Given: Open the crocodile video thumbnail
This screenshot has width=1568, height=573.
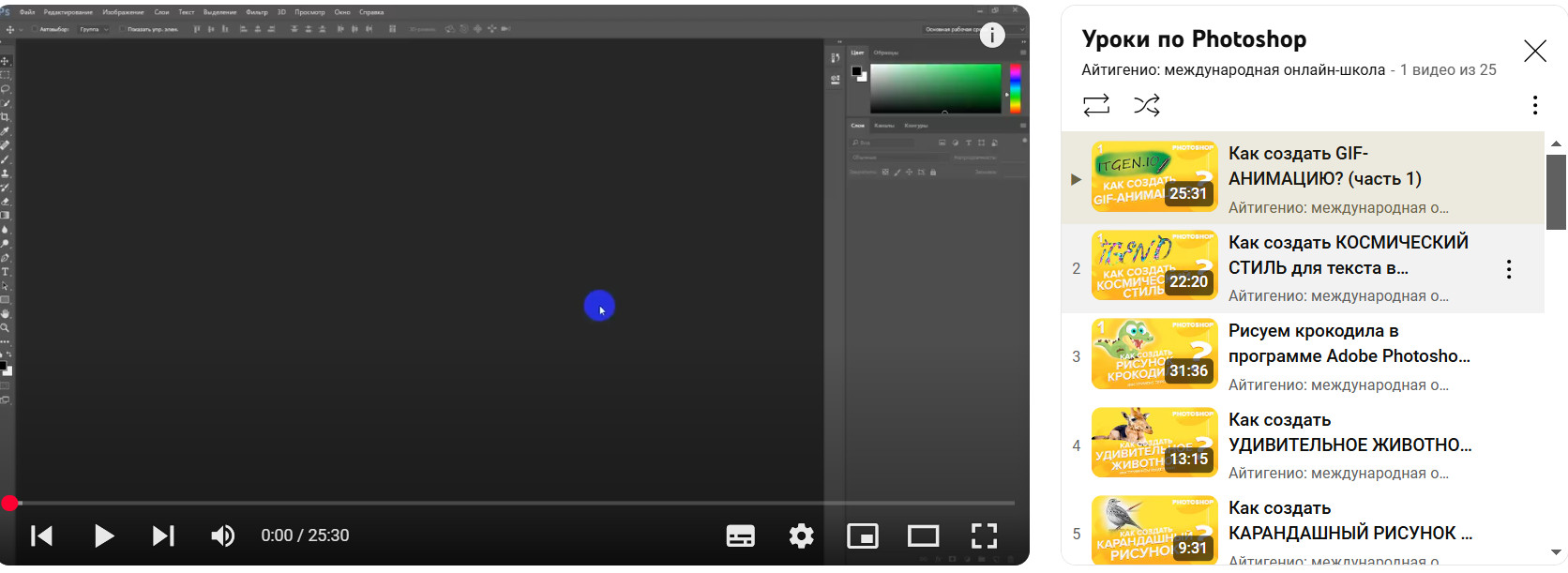Looking at the screenshot, I should coord(1155,354).
